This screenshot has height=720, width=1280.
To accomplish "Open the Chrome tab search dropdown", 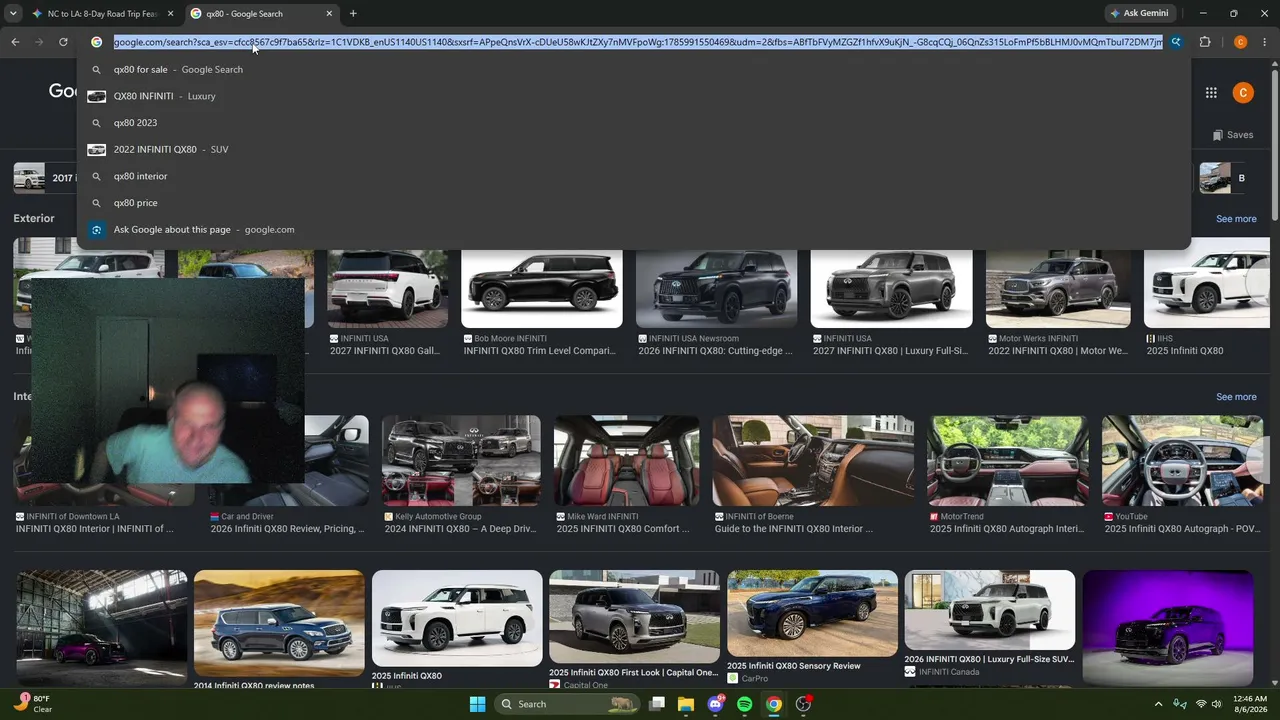I will click(x=13, y=14).
